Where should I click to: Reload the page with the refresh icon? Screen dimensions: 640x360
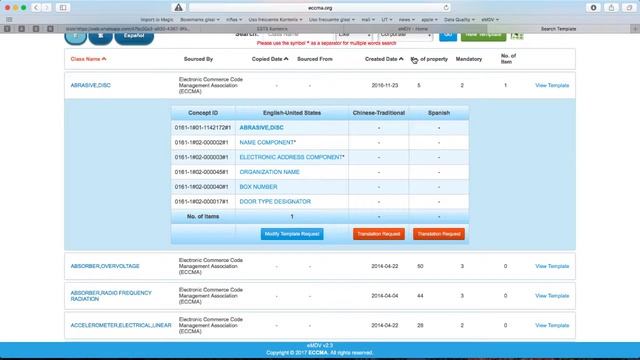coord(446,7)
